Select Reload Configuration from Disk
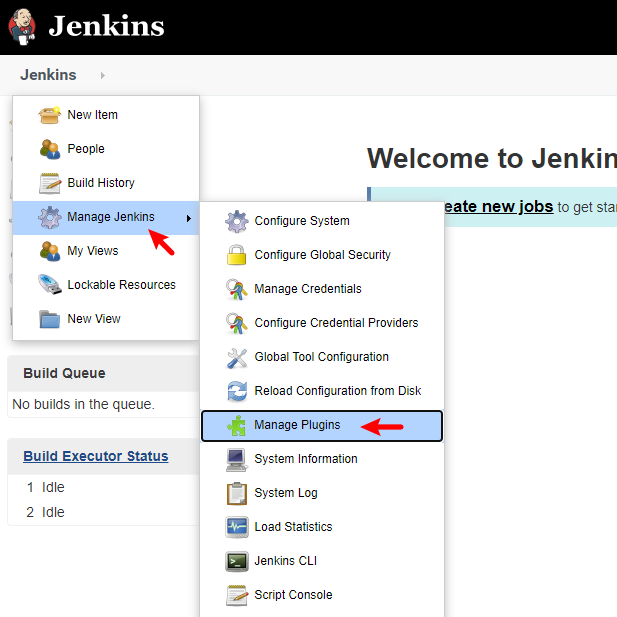The height and width of the screenshot is (617, 617). 322,391
